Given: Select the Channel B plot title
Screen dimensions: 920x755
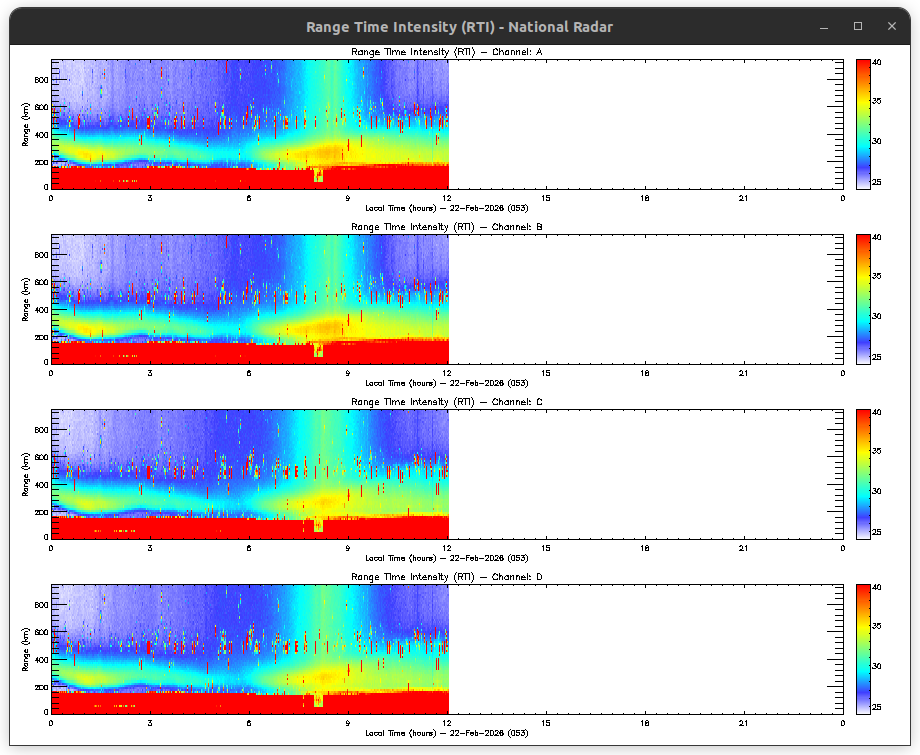Looking at the screenshot, I should (x=447, y=227).
